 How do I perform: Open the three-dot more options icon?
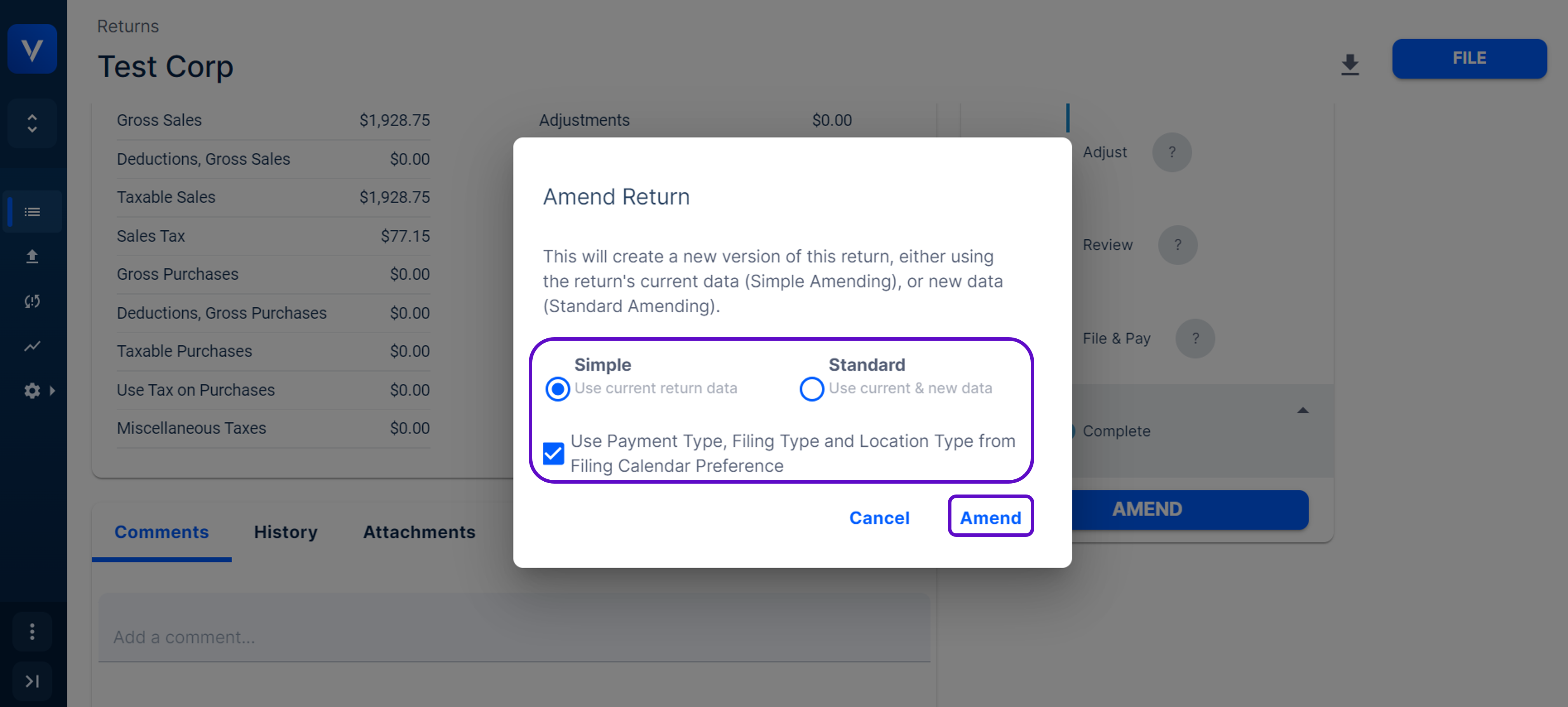[x=32, y=632]
